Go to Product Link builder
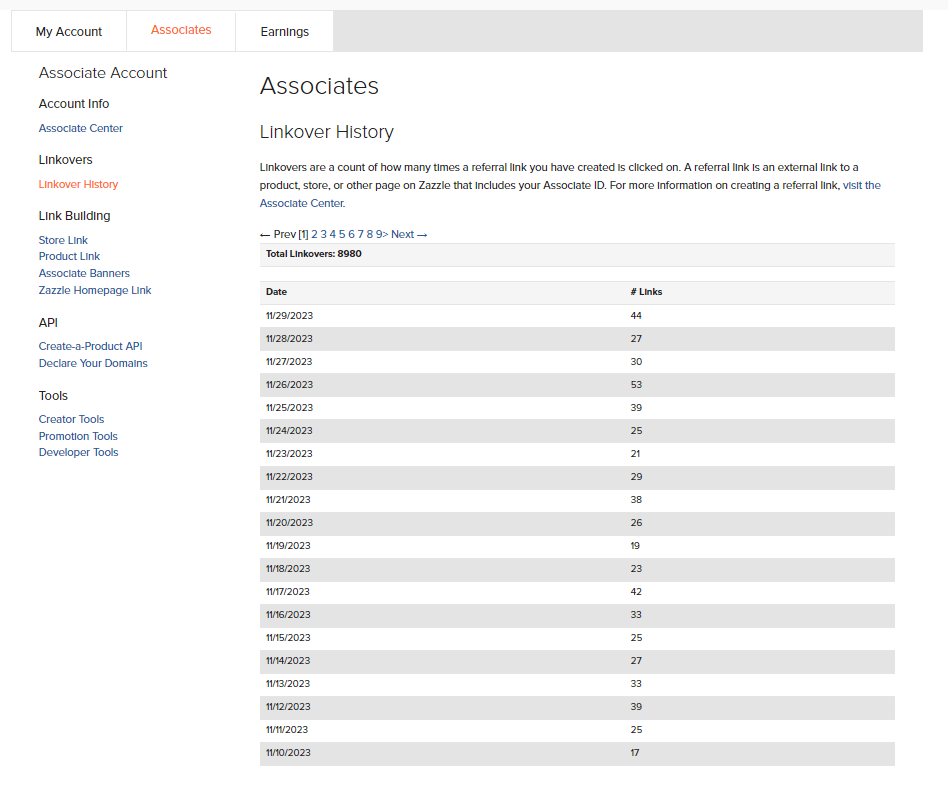The width and height of the screenshot is (948, 799). [x=69, y=256]
